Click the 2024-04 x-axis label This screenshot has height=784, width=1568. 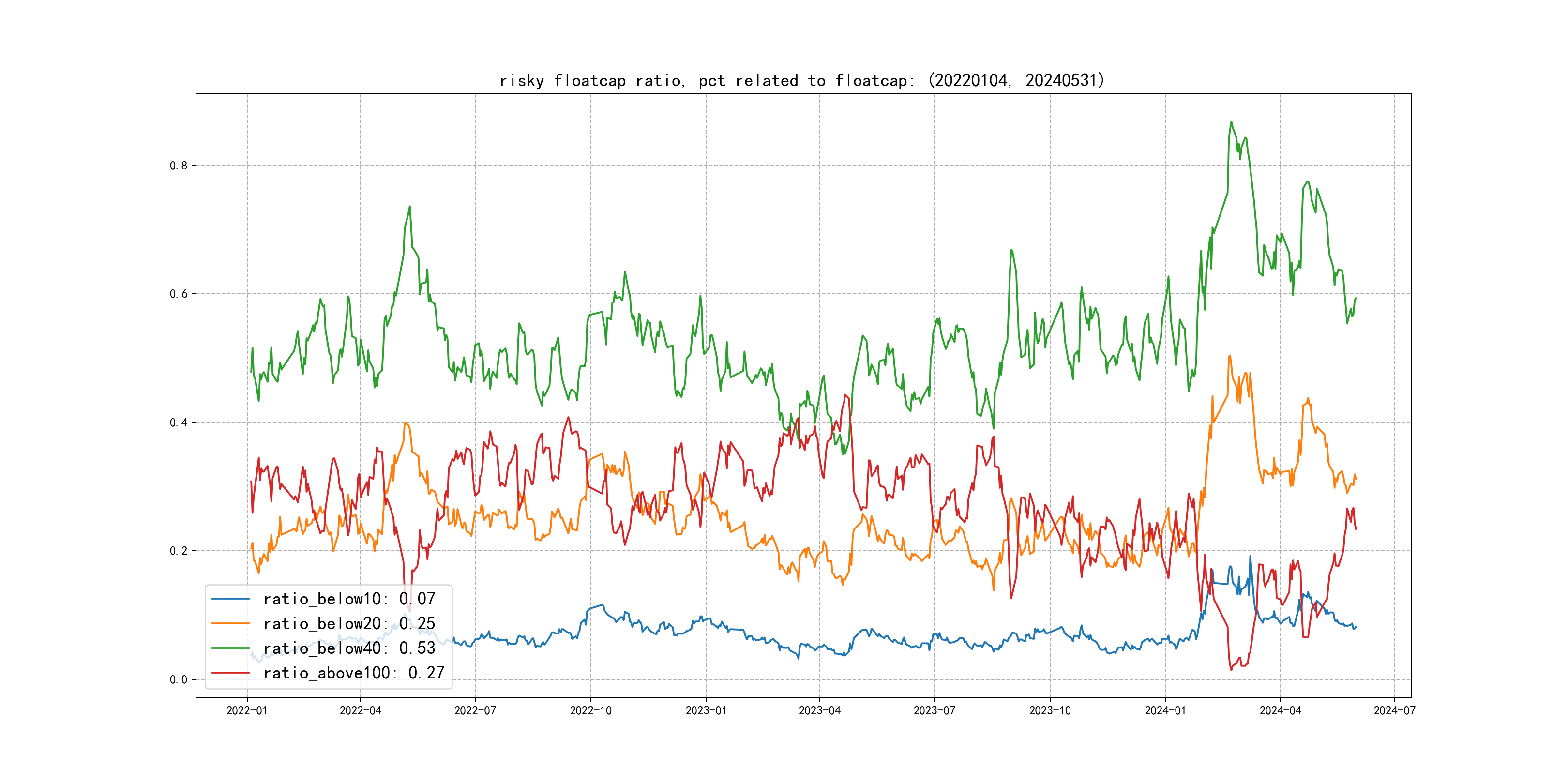(x=1280, y=710)
